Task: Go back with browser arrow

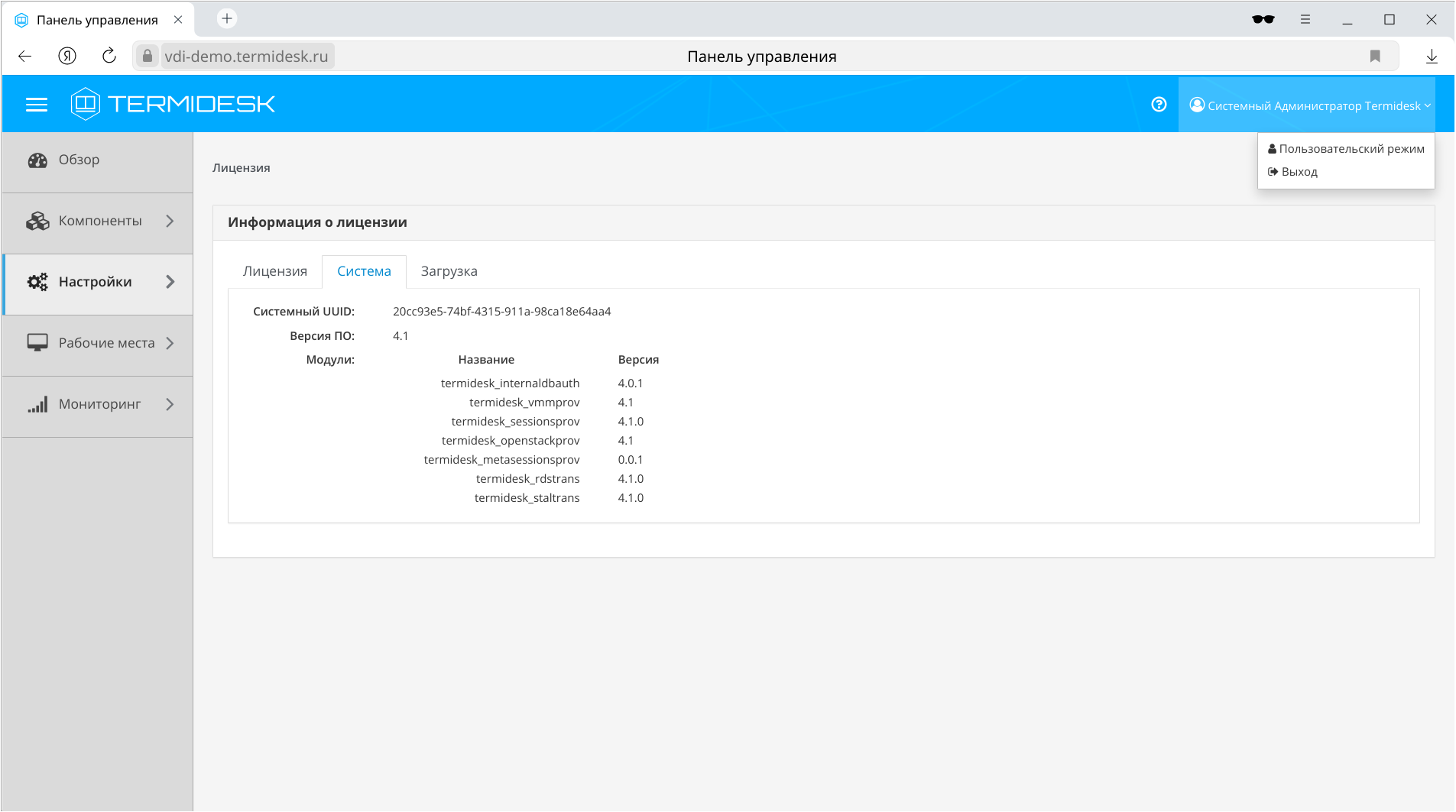Action: [24, 56]
